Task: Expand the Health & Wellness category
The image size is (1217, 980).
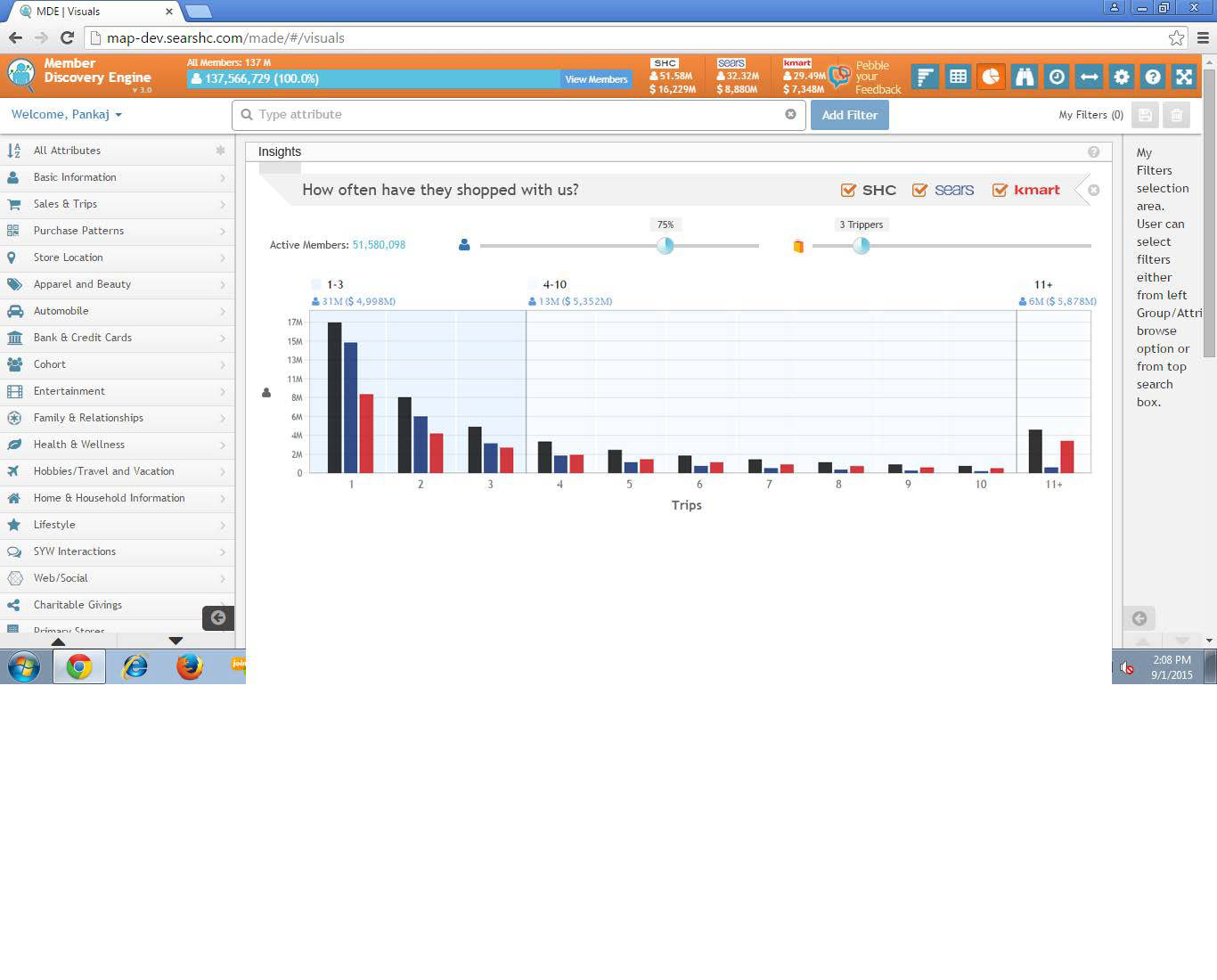Action: 78,445
